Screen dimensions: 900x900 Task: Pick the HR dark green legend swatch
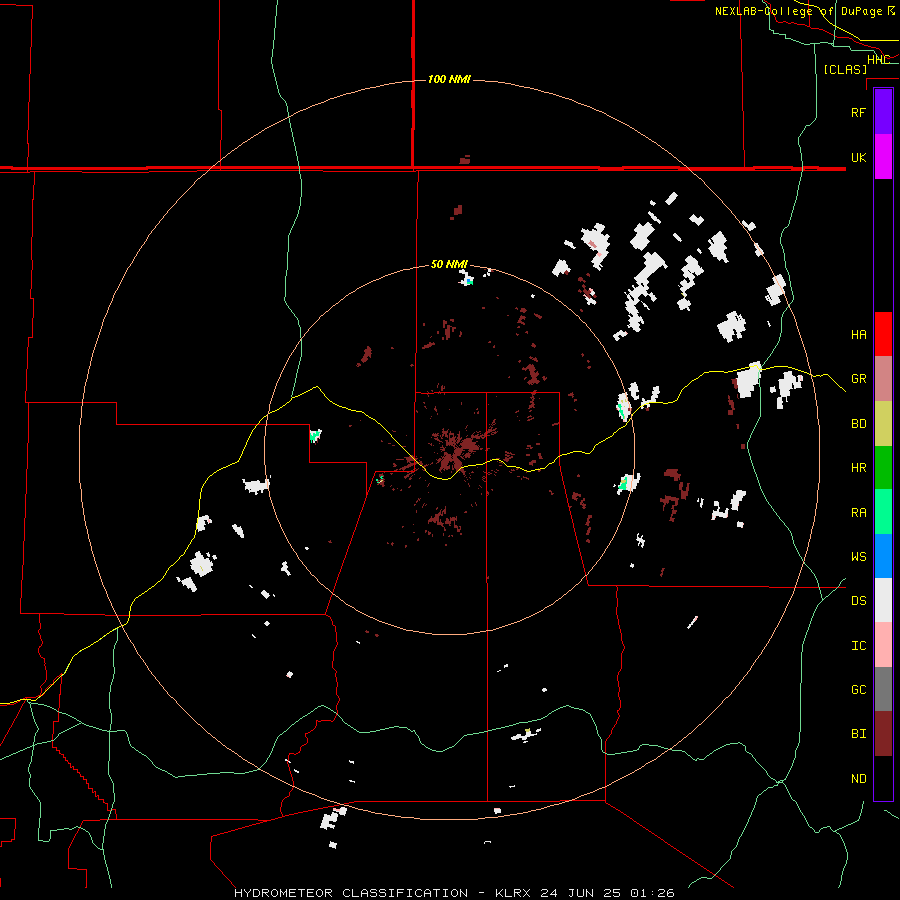tap(883, 468)
